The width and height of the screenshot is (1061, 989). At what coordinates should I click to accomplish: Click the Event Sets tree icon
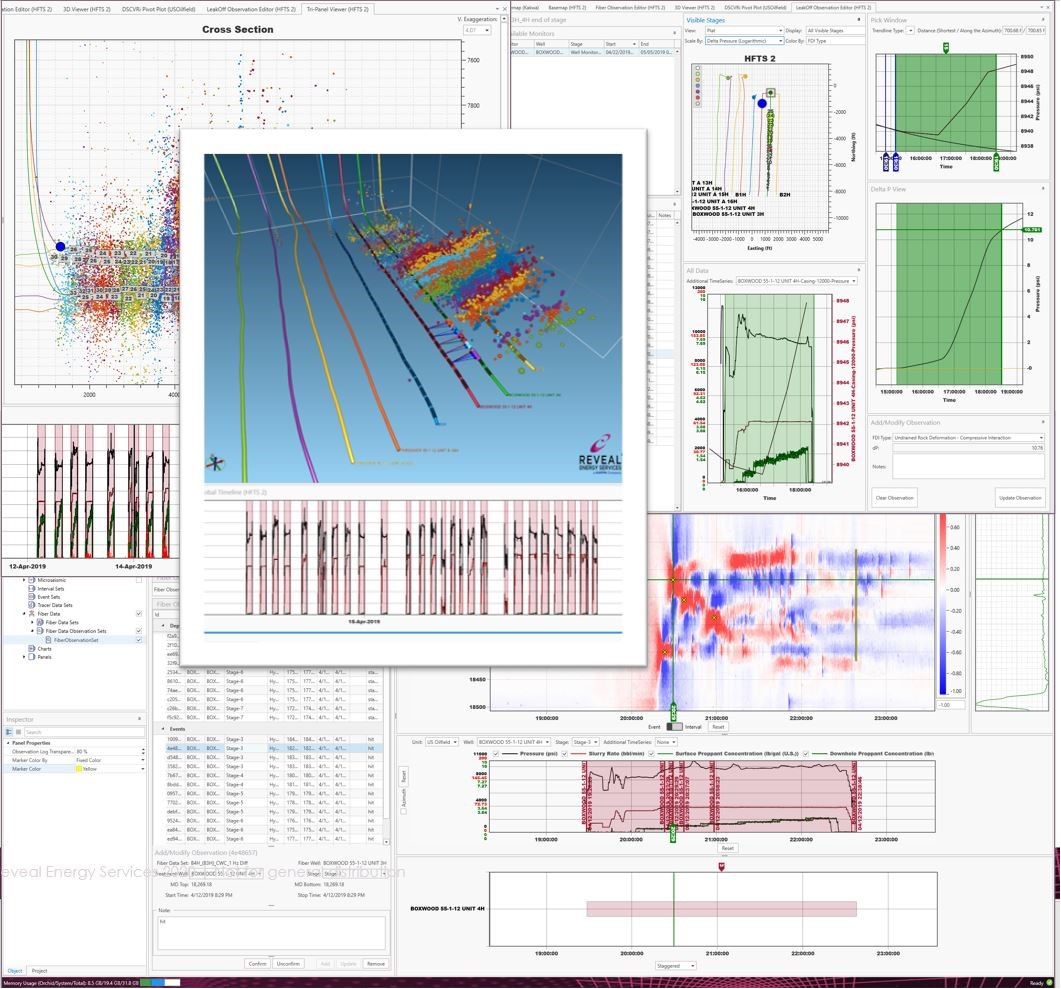(x=32, y=597)
